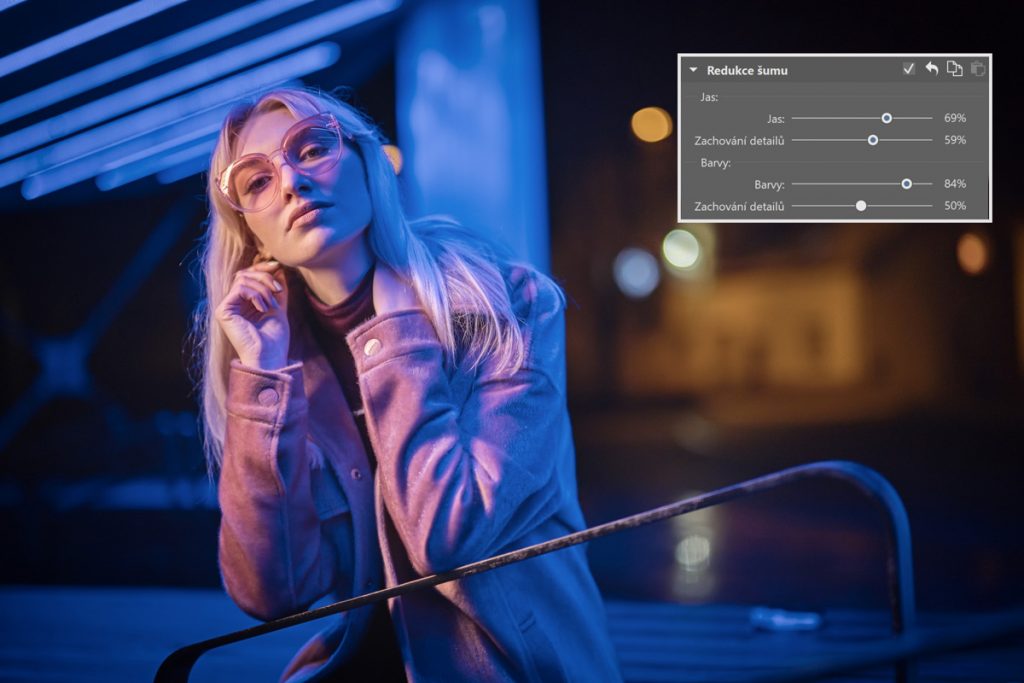1024x683 pixels.
Task: Disable the Redukce šumu checkbox
Action: coord(908,69)
